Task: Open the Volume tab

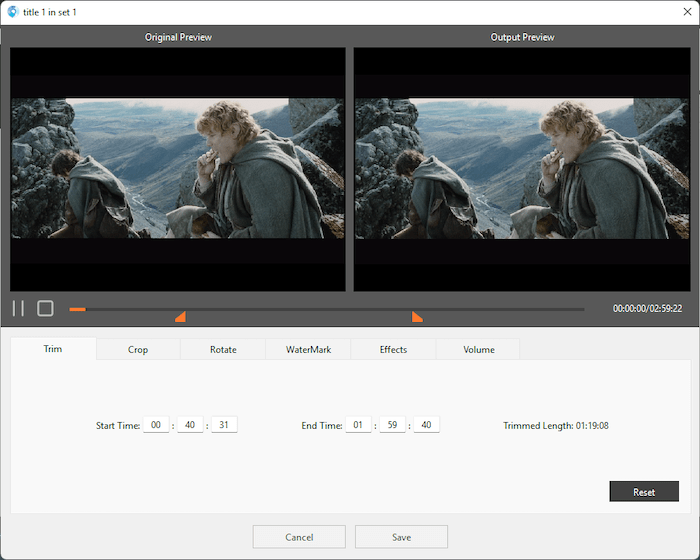Action: tap(478, 350)
